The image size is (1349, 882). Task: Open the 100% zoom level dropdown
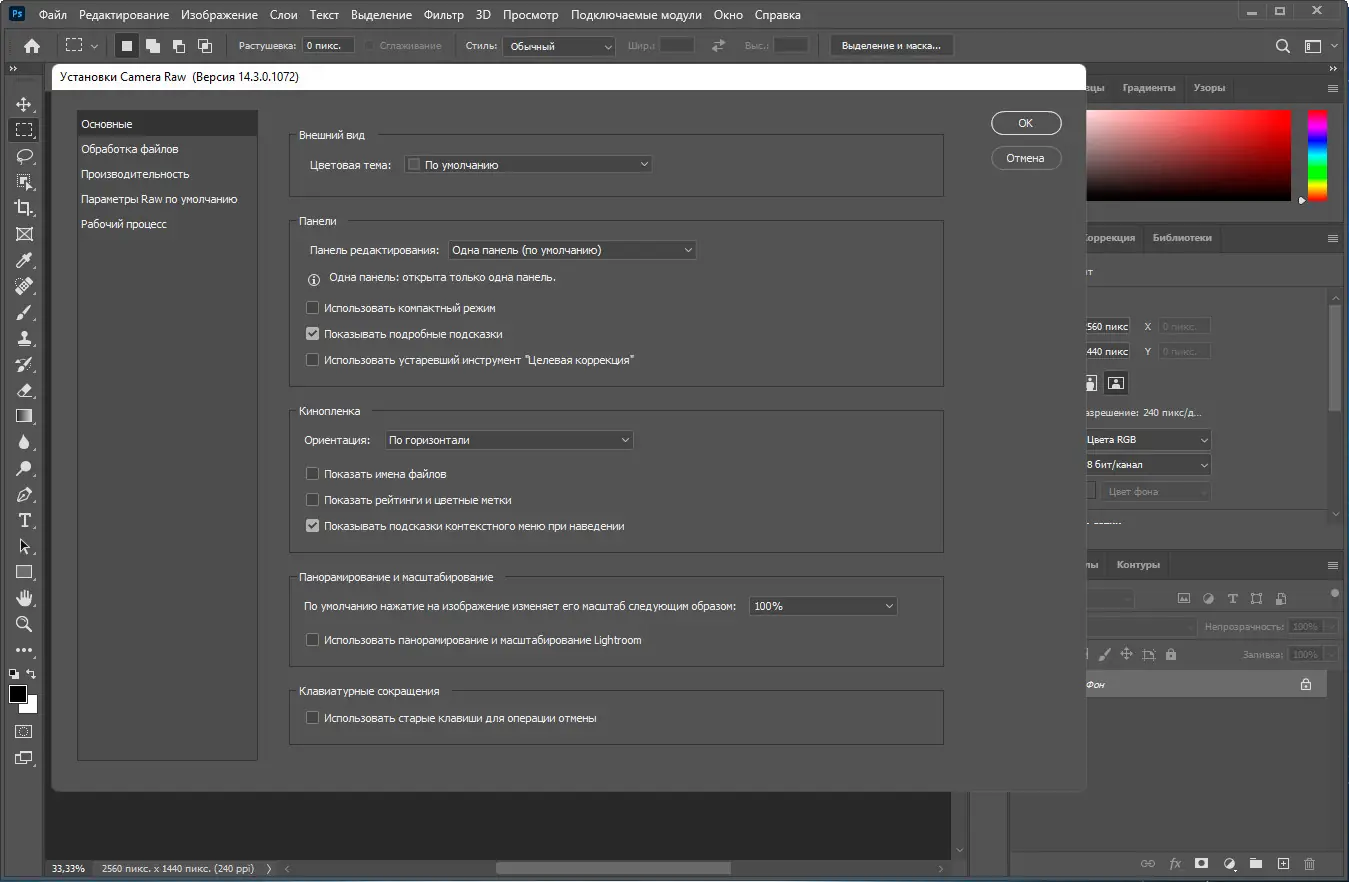point(823,606)
